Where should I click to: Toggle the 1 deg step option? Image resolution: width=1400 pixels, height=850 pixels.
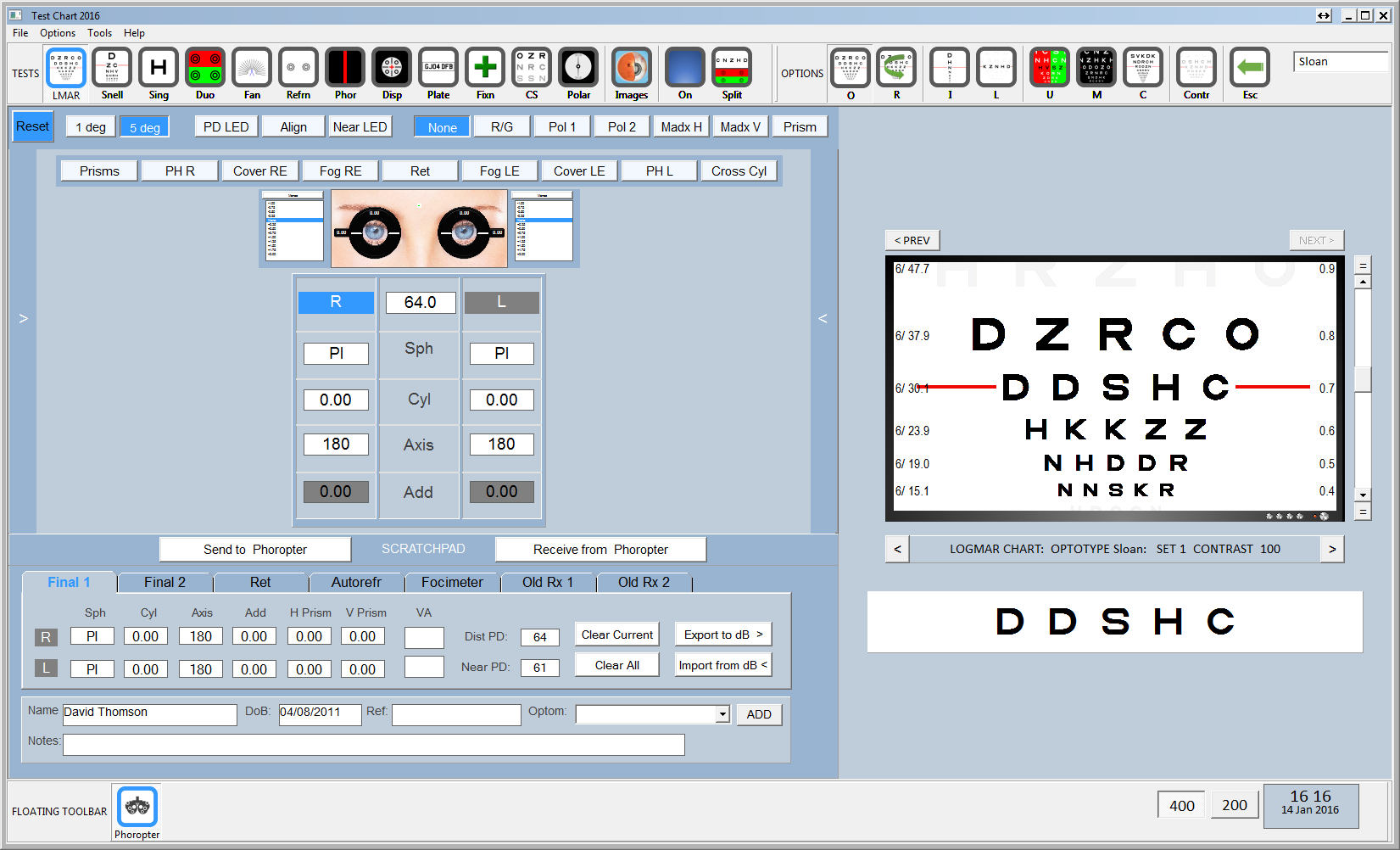[91, 127]
